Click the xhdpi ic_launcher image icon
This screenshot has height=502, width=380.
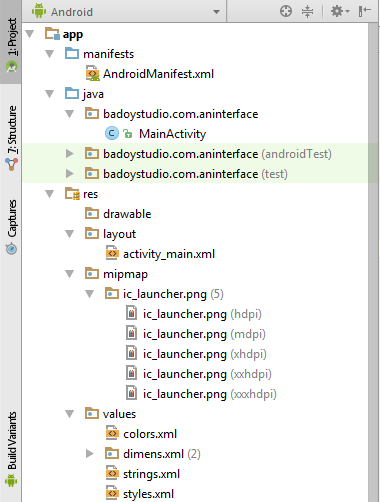pos(132,353)
